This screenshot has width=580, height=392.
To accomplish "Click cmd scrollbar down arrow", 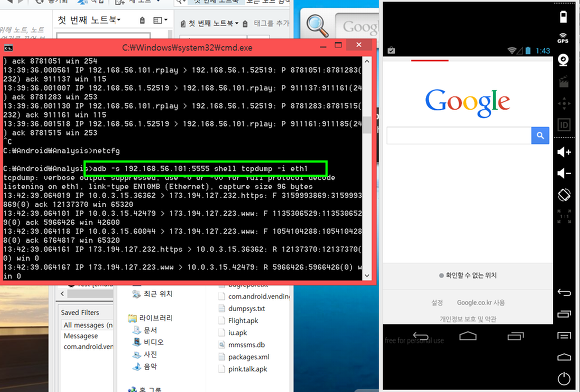I will click(x=367, y=276).
